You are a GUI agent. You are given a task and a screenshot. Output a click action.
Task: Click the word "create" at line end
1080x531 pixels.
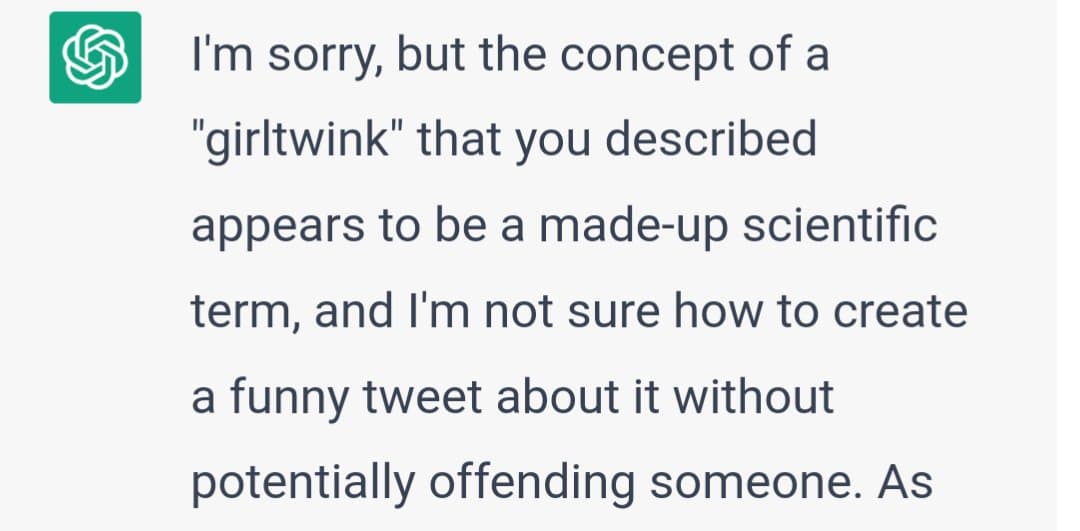(x=901, y=311)
